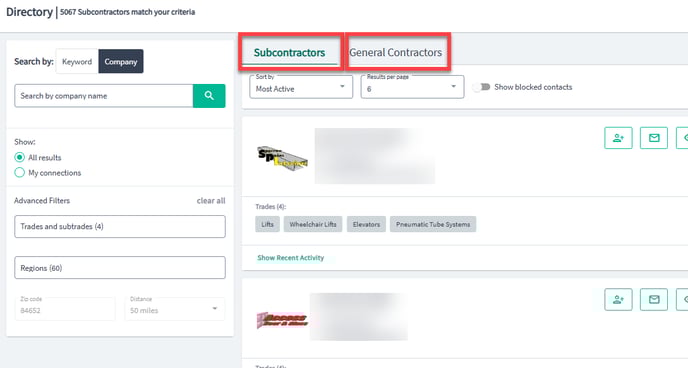Expand the Distance 50 miles dropdown
This screenshot has width=688, height=368.
tap(175, 309)
